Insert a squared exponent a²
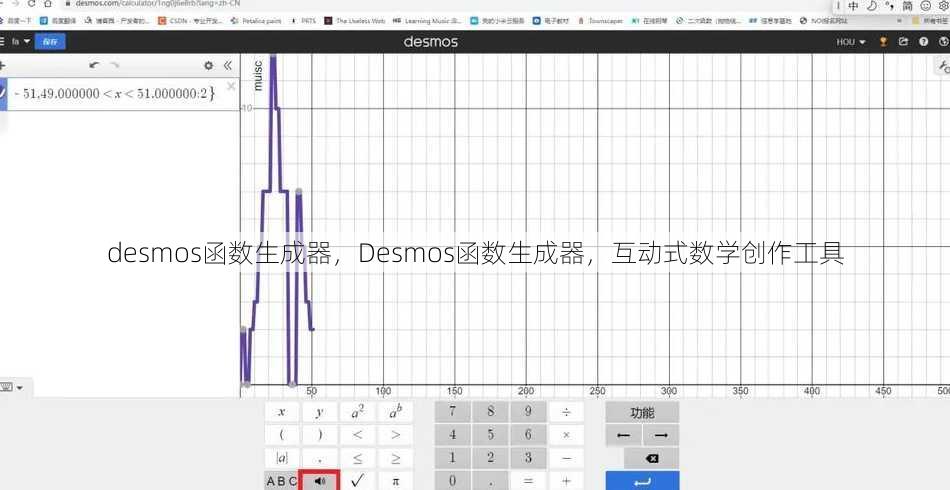Viewport: 950px width, 490px height. 357,412
